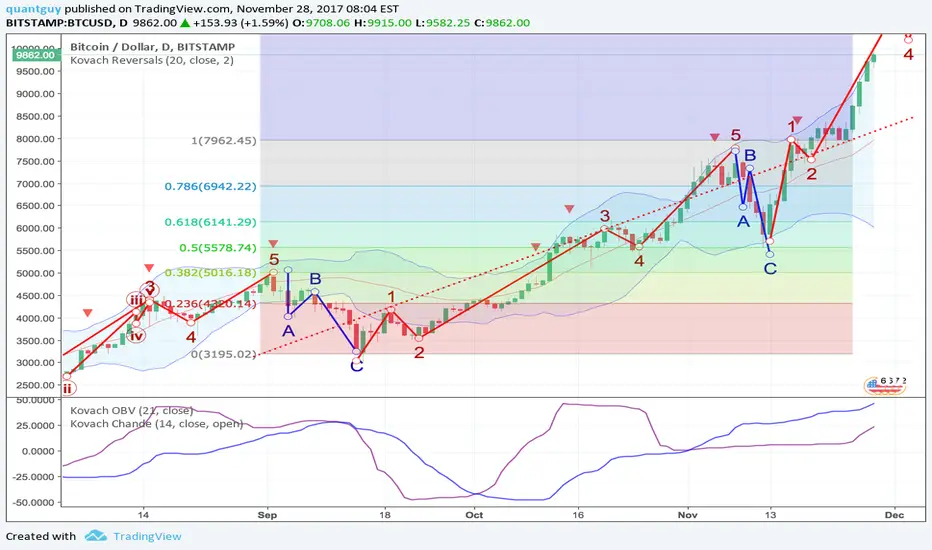
Task: Click the Sep date on time axis
Action: (x=267, y=515)
